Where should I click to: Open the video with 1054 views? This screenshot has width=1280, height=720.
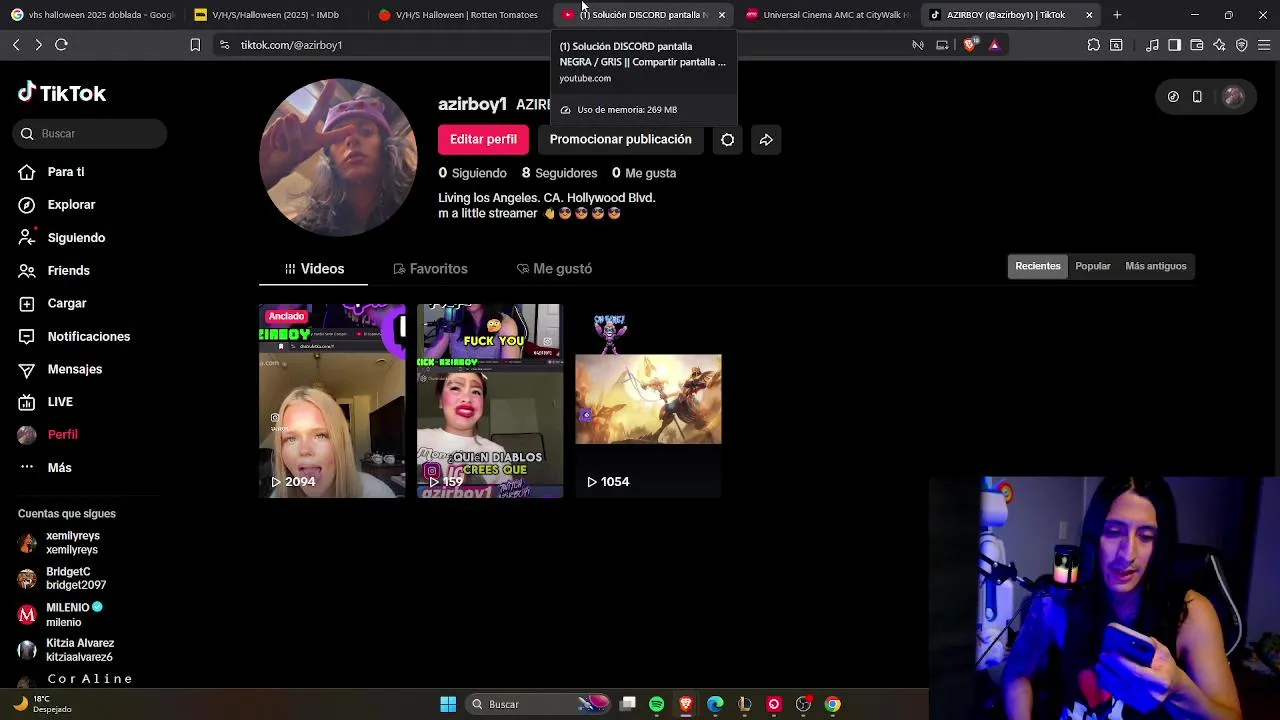click(648, 401)
